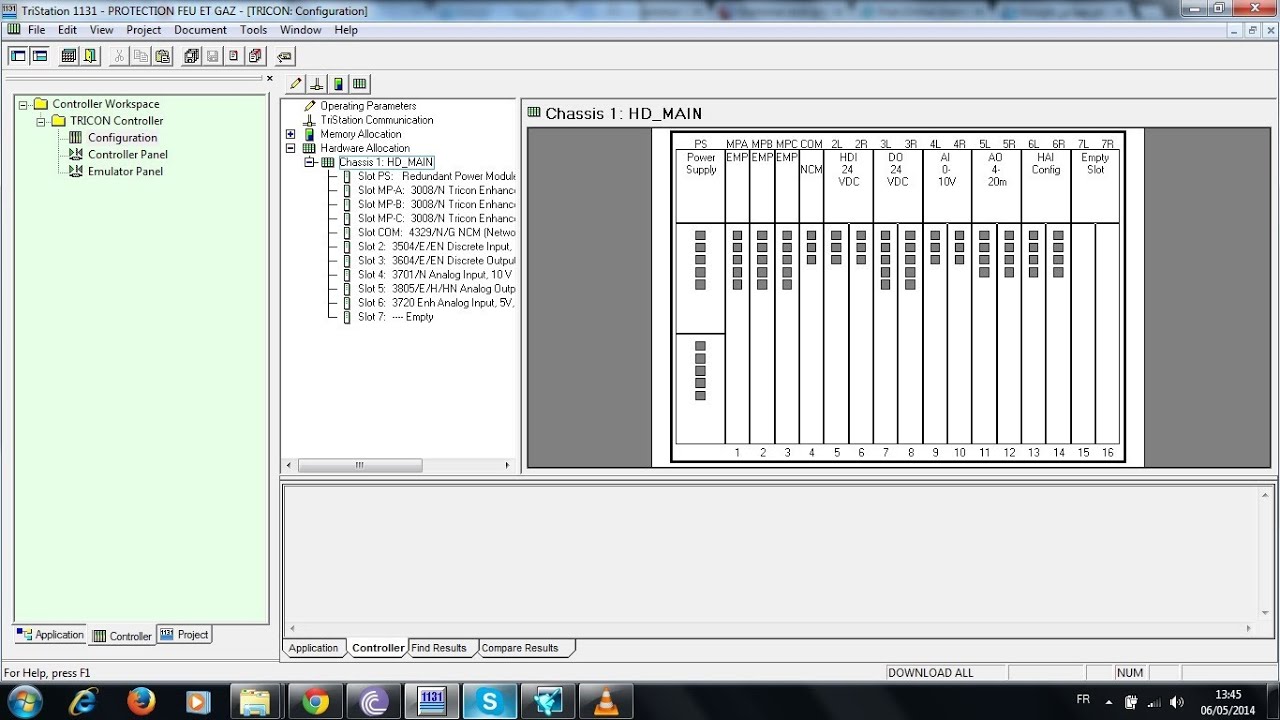
Task: Click the configuration tree horizontal scrollbar thumb
Action: coord(360,466)
